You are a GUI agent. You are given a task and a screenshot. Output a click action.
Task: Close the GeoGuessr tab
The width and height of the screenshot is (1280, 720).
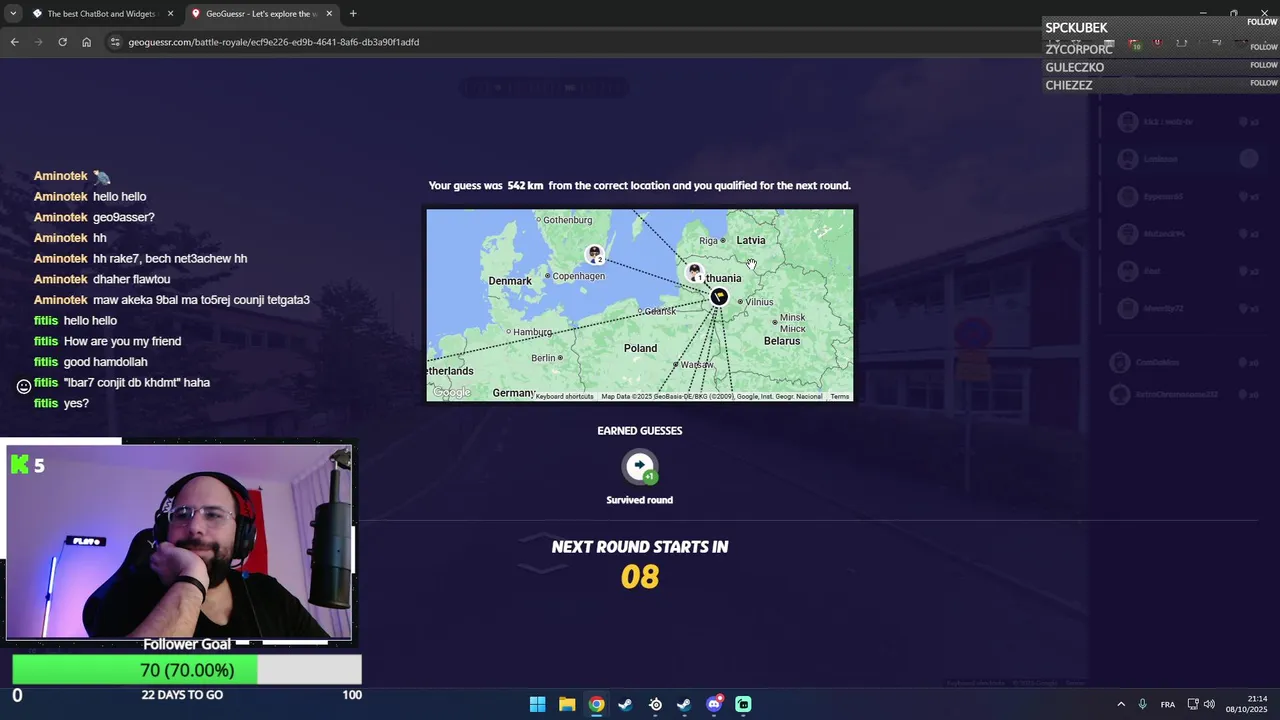coord(329,14)
